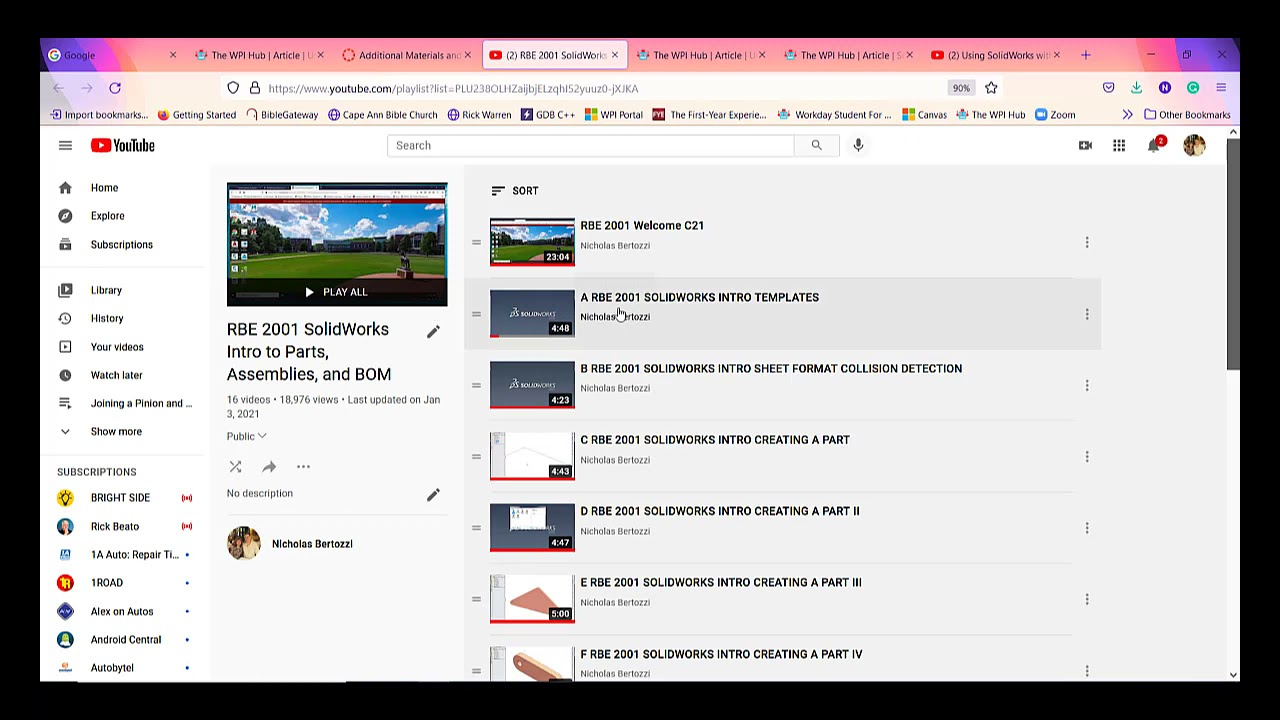Open the Android Central subscription

pos(126,640)
